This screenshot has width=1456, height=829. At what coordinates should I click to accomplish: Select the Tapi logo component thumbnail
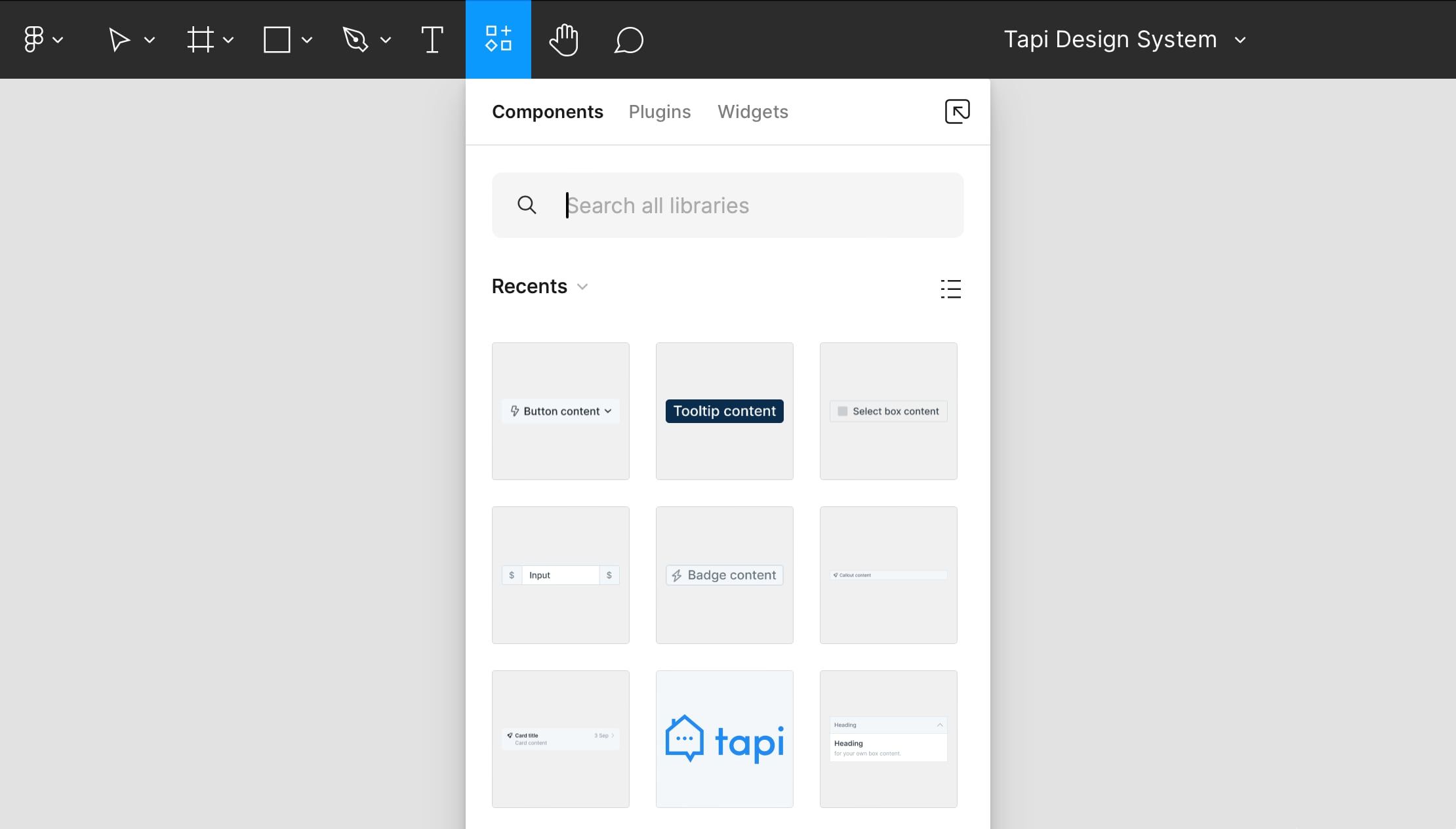click(x=724, y=738)
